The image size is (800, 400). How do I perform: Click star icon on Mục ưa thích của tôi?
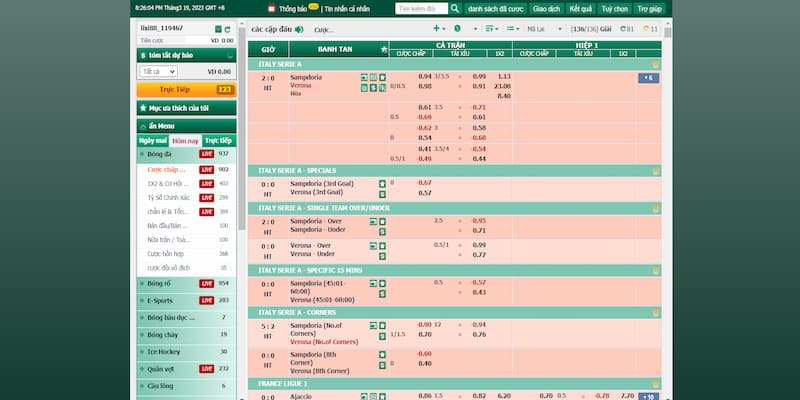143,108
